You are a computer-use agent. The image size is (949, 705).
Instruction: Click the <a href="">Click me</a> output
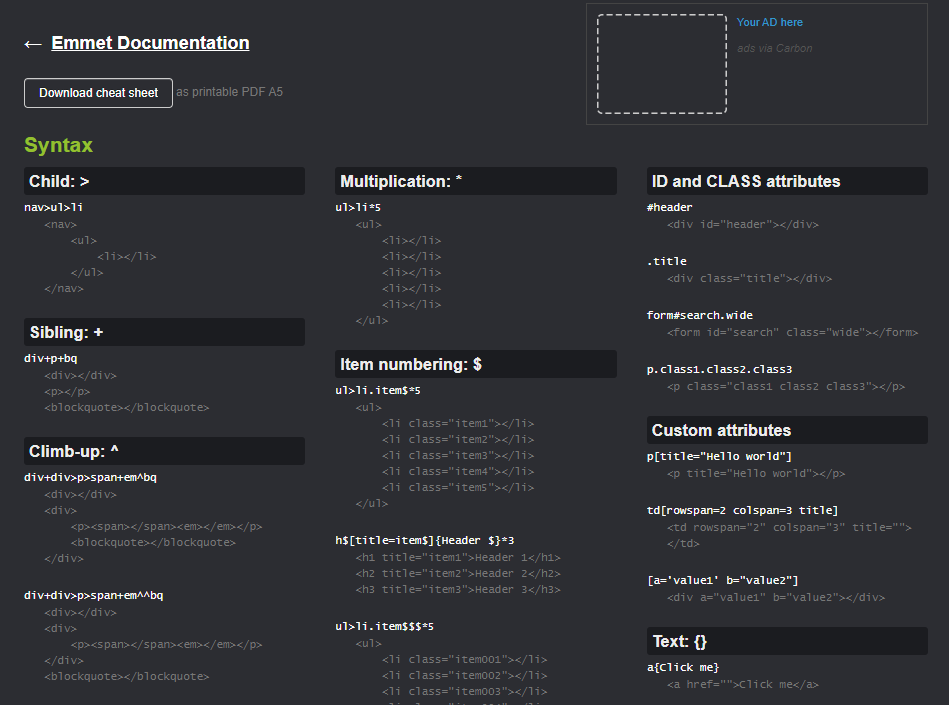[743, 685]
